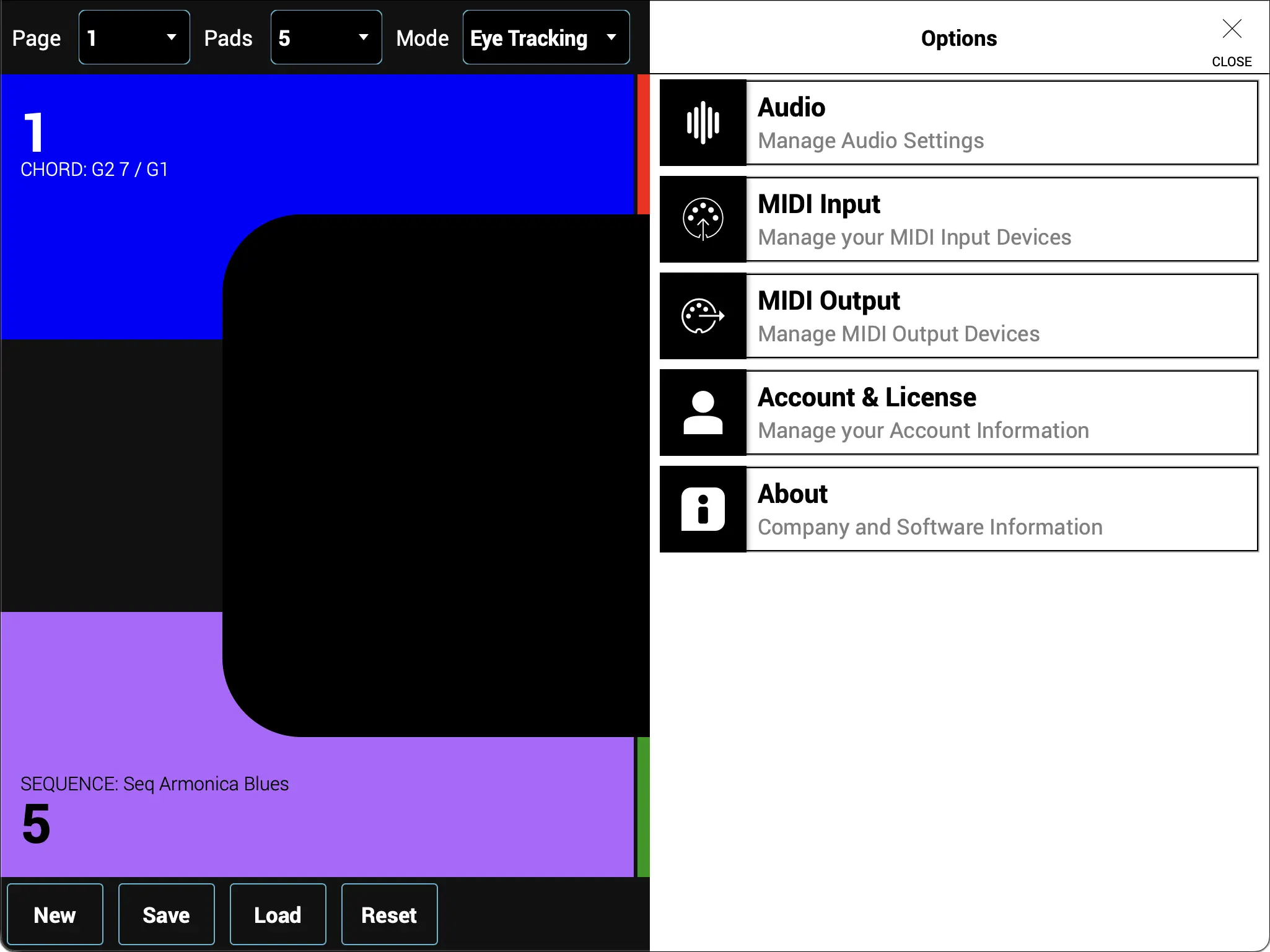Click the About info icon
The image size is (1270, 952).
703,508
